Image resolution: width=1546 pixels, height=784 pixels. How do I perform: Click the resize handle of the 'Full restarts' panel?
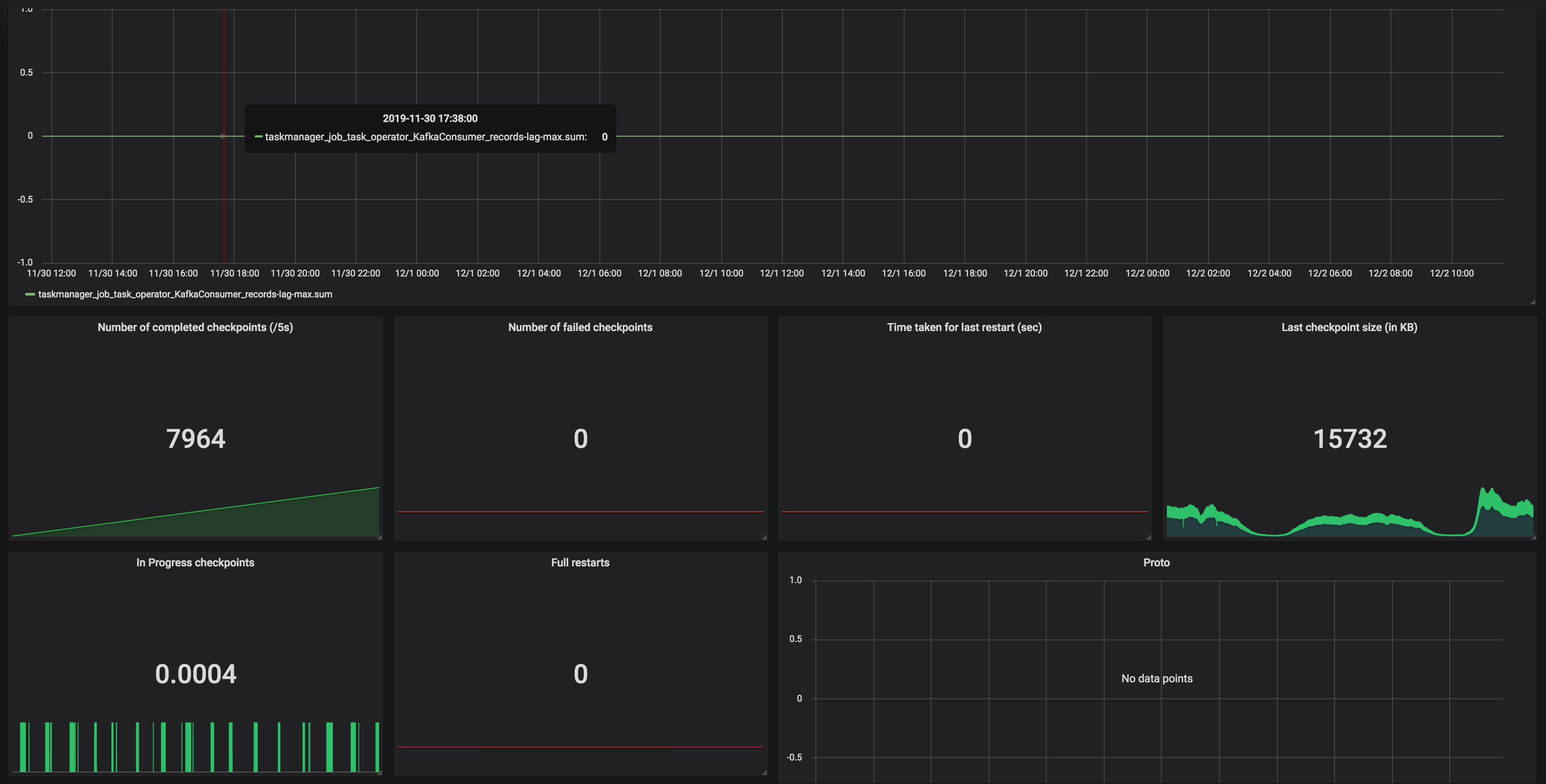coord(764,773)
